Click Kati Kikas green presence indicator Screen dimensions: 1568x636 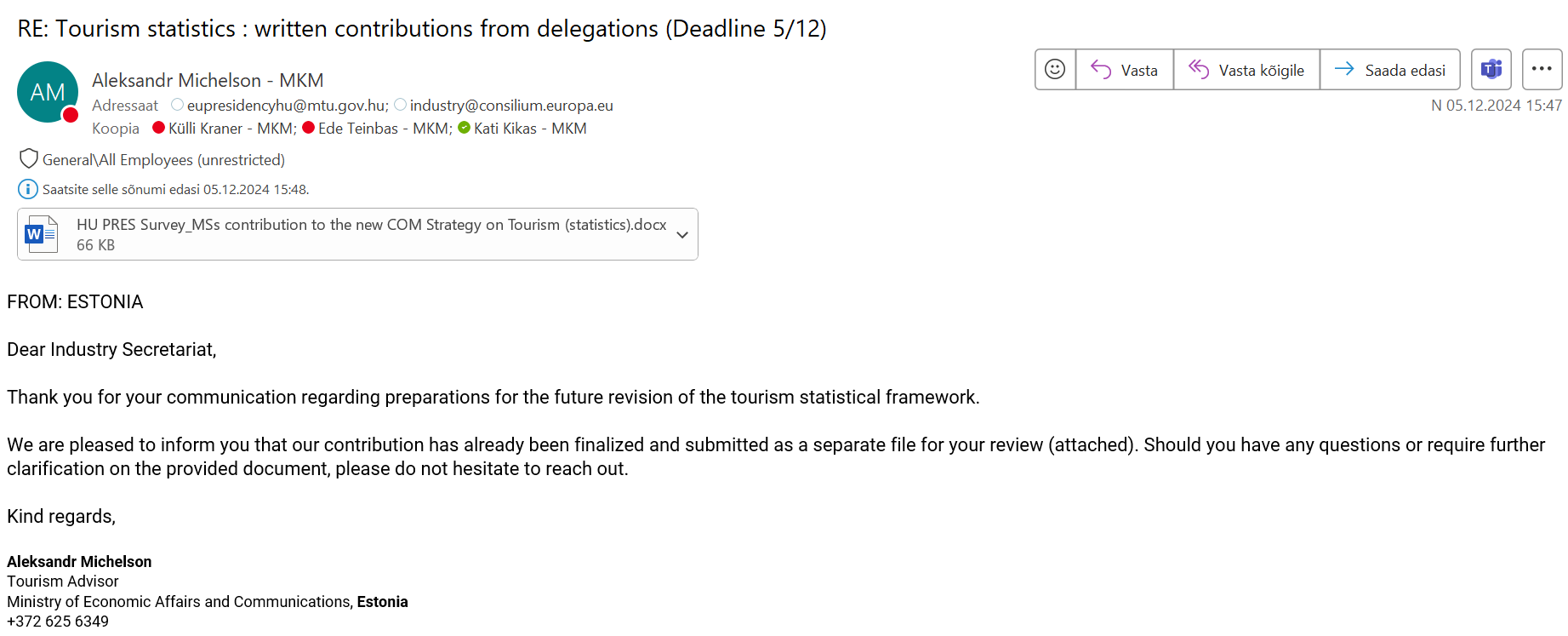tap(464, 128)
